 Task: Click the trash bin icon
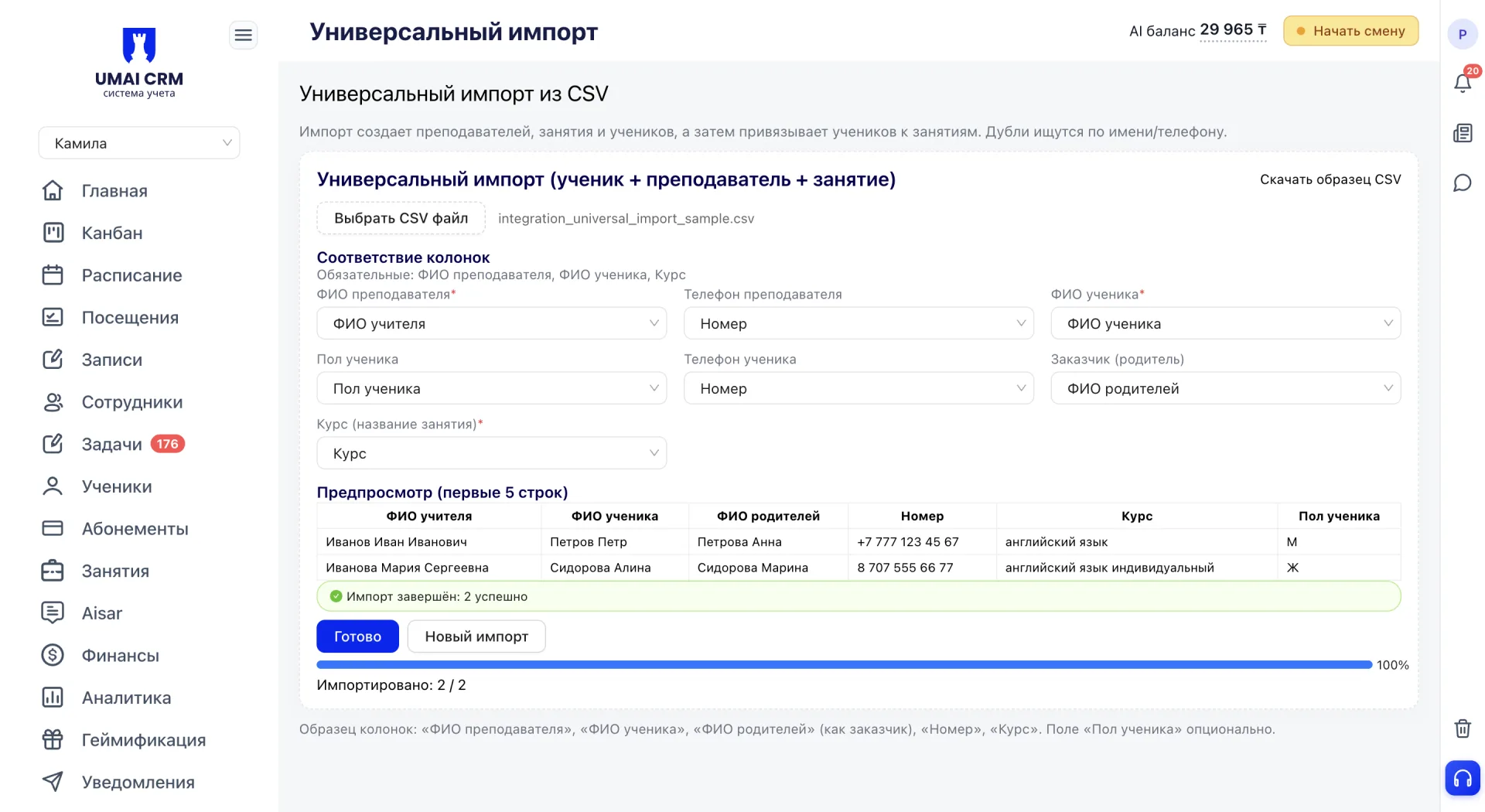[x=1463, y=728]
